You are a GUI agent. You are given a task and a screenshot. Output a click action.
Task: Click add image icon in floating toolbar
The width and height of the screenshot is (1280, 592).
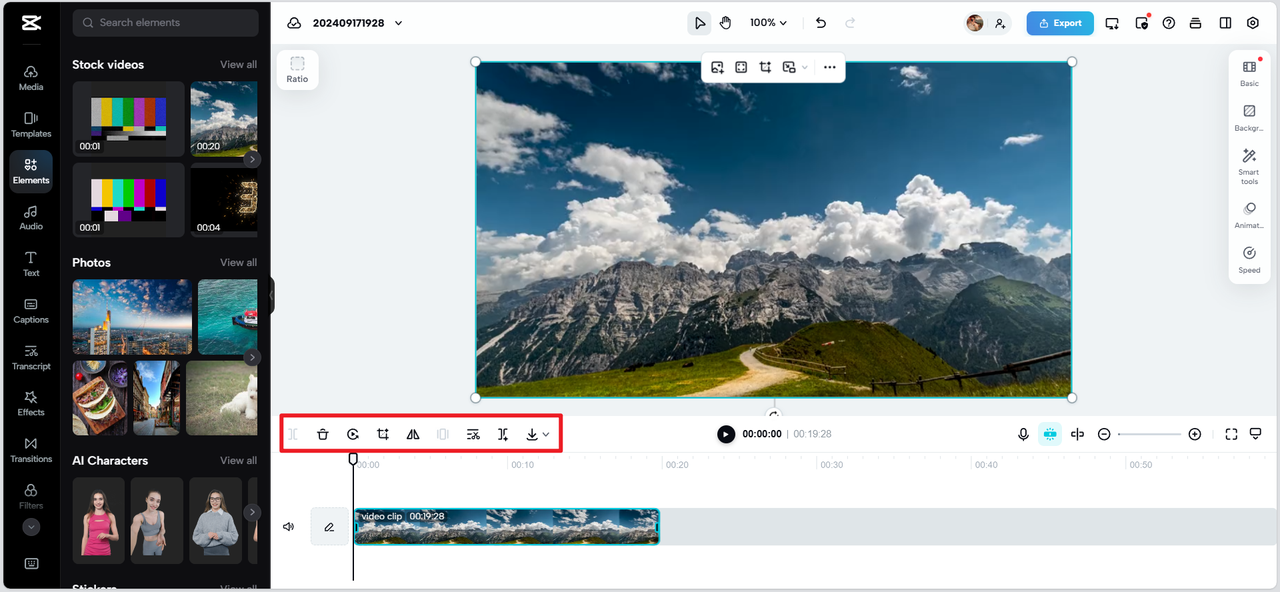click(x=718, y=67)
